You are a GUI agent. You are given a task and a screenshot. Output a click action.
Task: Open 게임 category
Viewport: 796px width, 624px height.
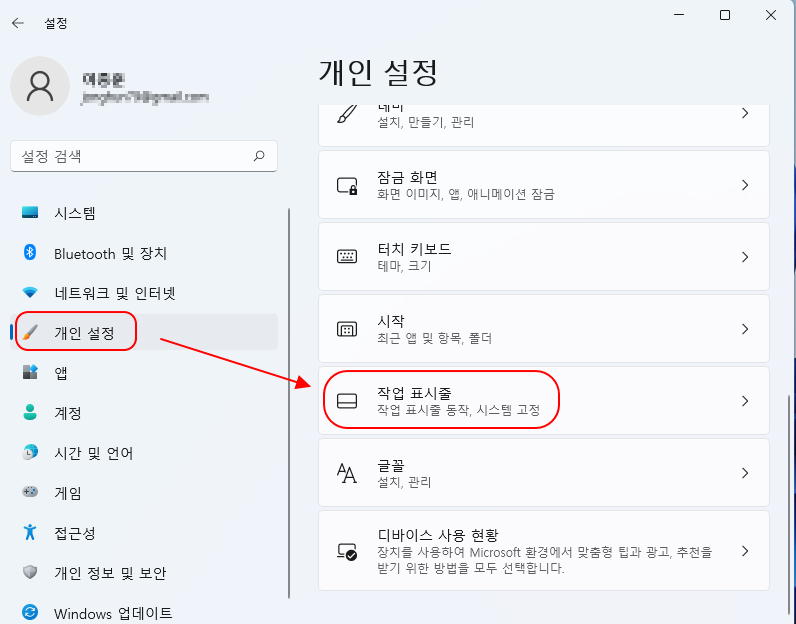point(144,492)
